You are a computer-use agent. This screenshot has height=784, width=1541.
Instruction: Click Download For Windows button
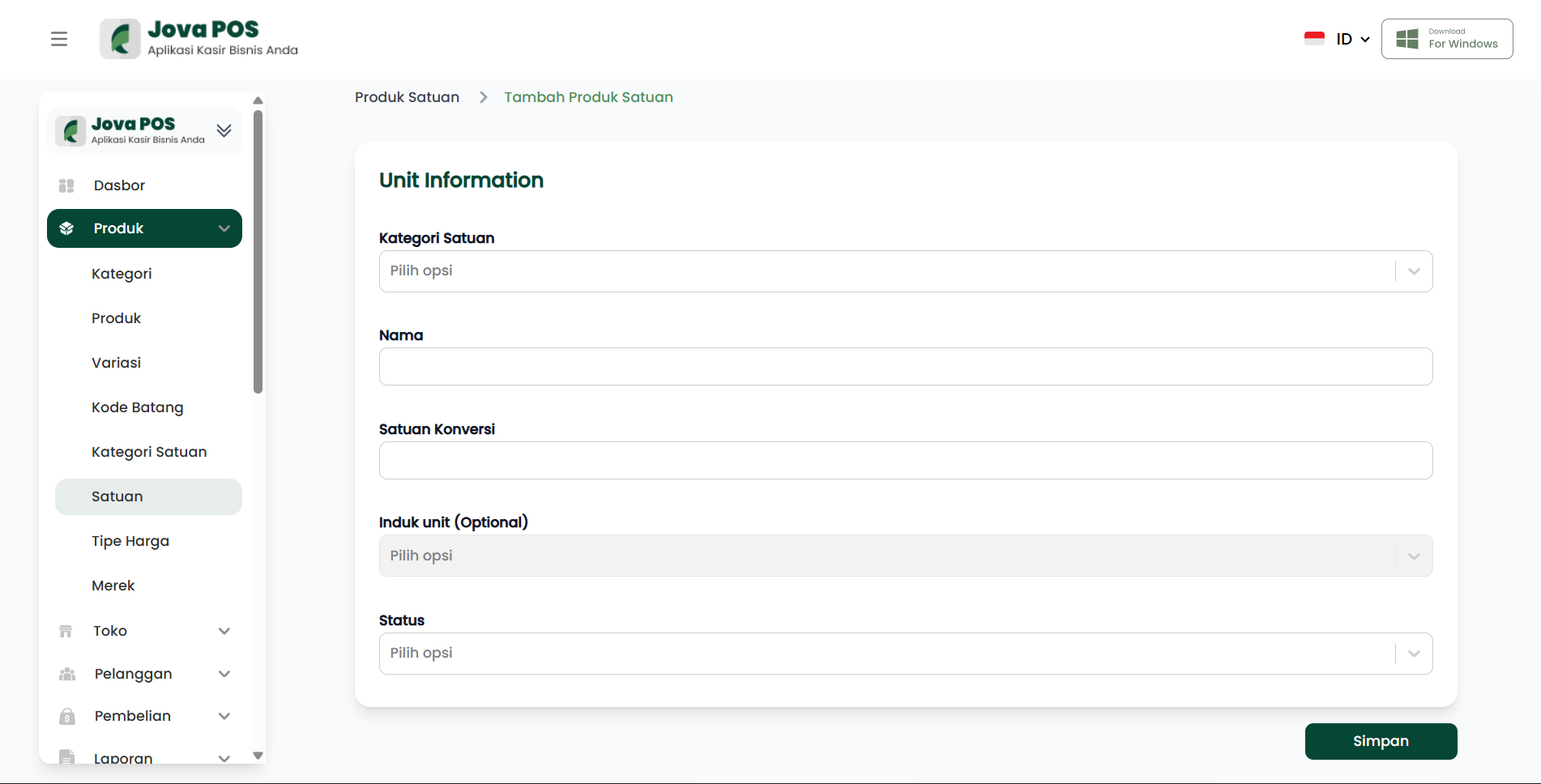tap(1446, 39)
